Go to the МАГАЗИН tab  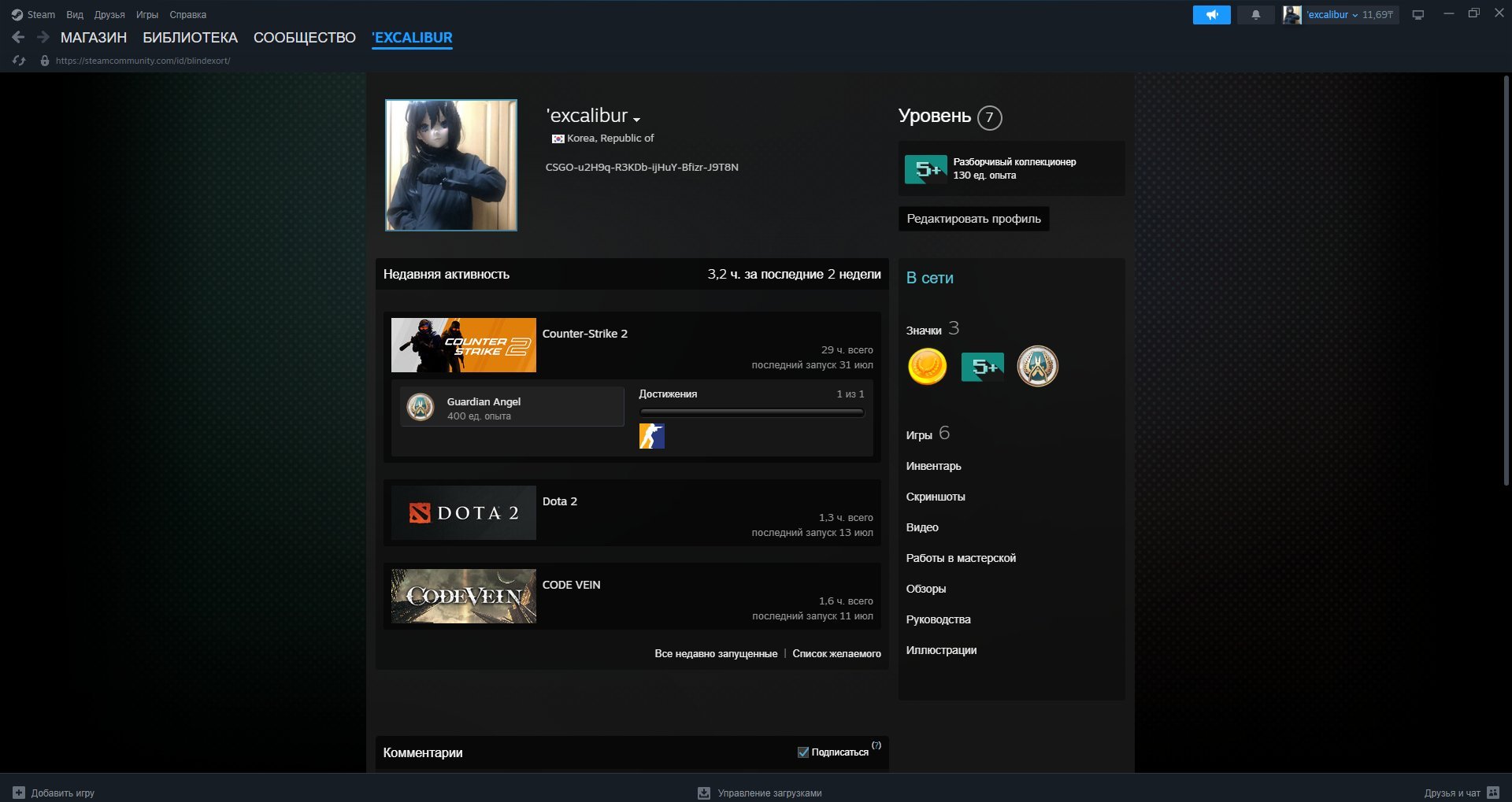point(94,38)
